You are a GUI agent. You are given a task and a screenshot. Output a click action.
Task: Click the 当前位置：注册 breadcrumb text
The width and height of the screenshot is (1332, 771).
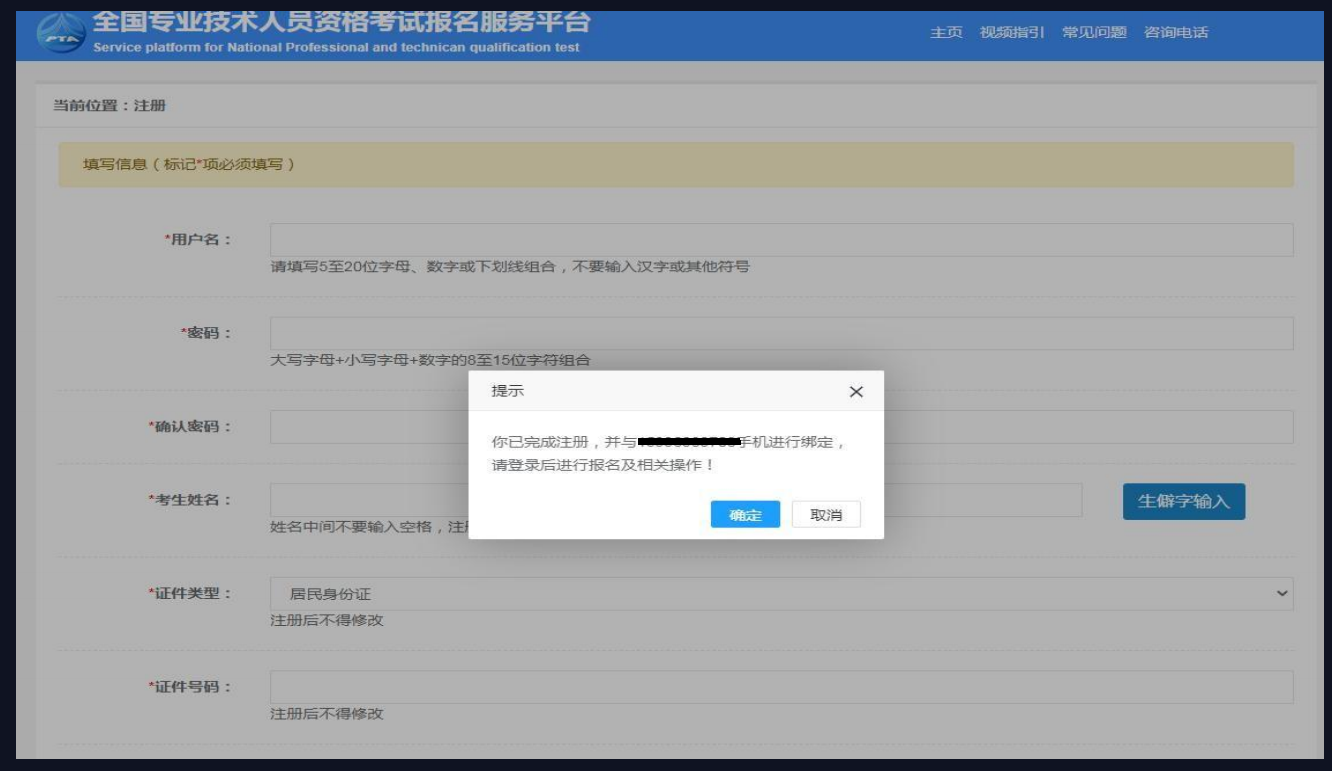coord(109,106)
